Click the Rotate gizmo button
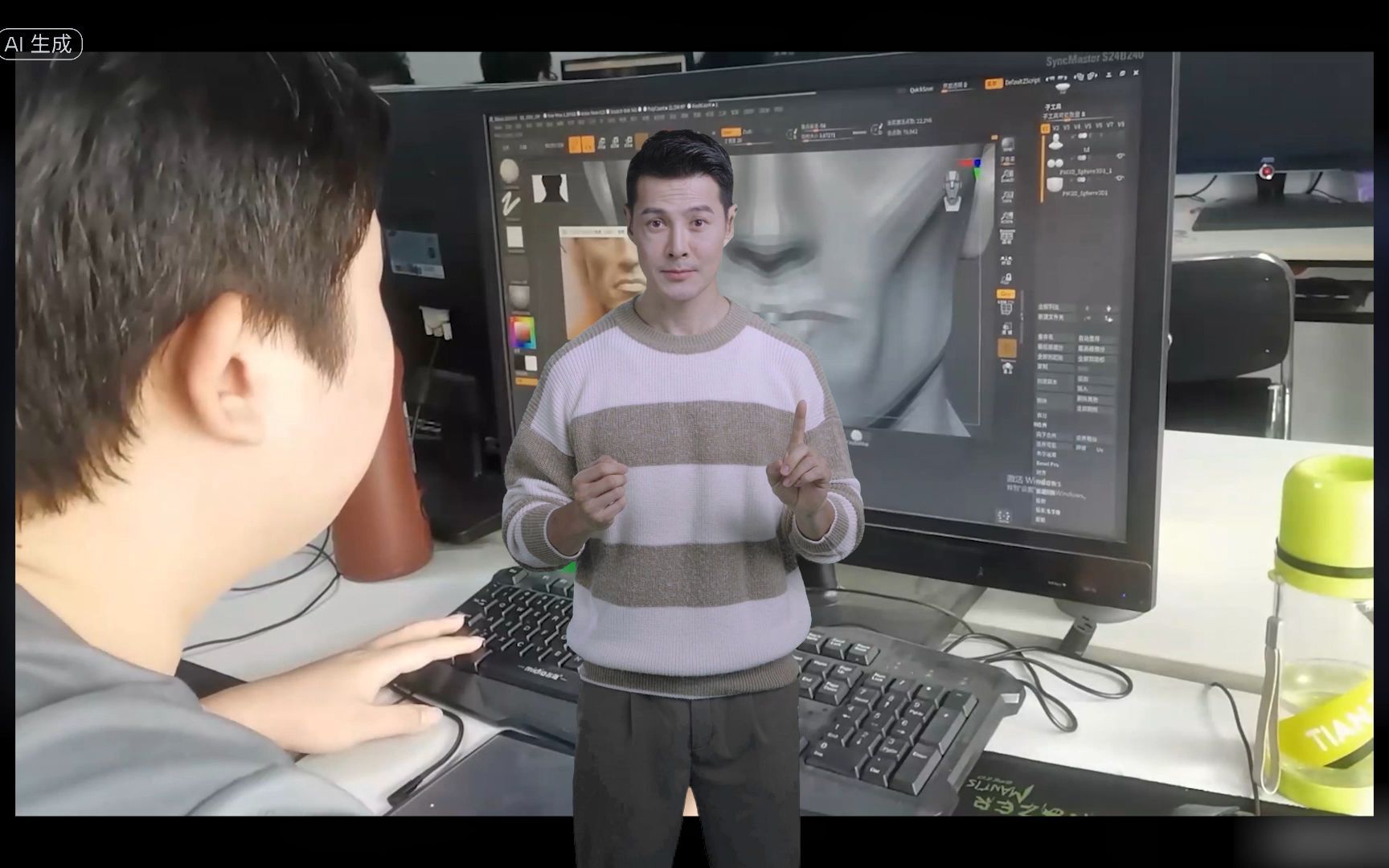Viewport: 1389px width, 868px height. pyautogui.click(x=629, y=142)
